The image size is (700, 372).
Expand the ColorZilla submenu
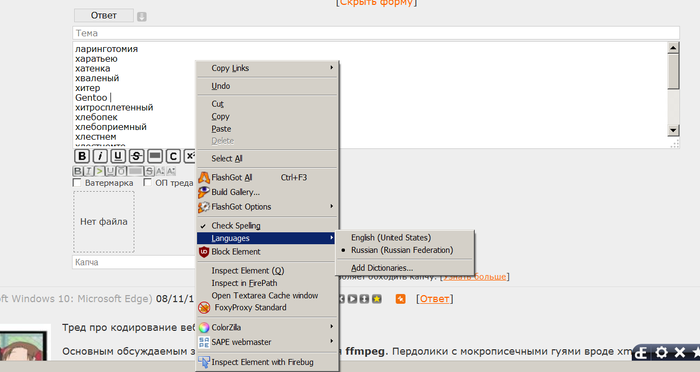coord(267,328)
